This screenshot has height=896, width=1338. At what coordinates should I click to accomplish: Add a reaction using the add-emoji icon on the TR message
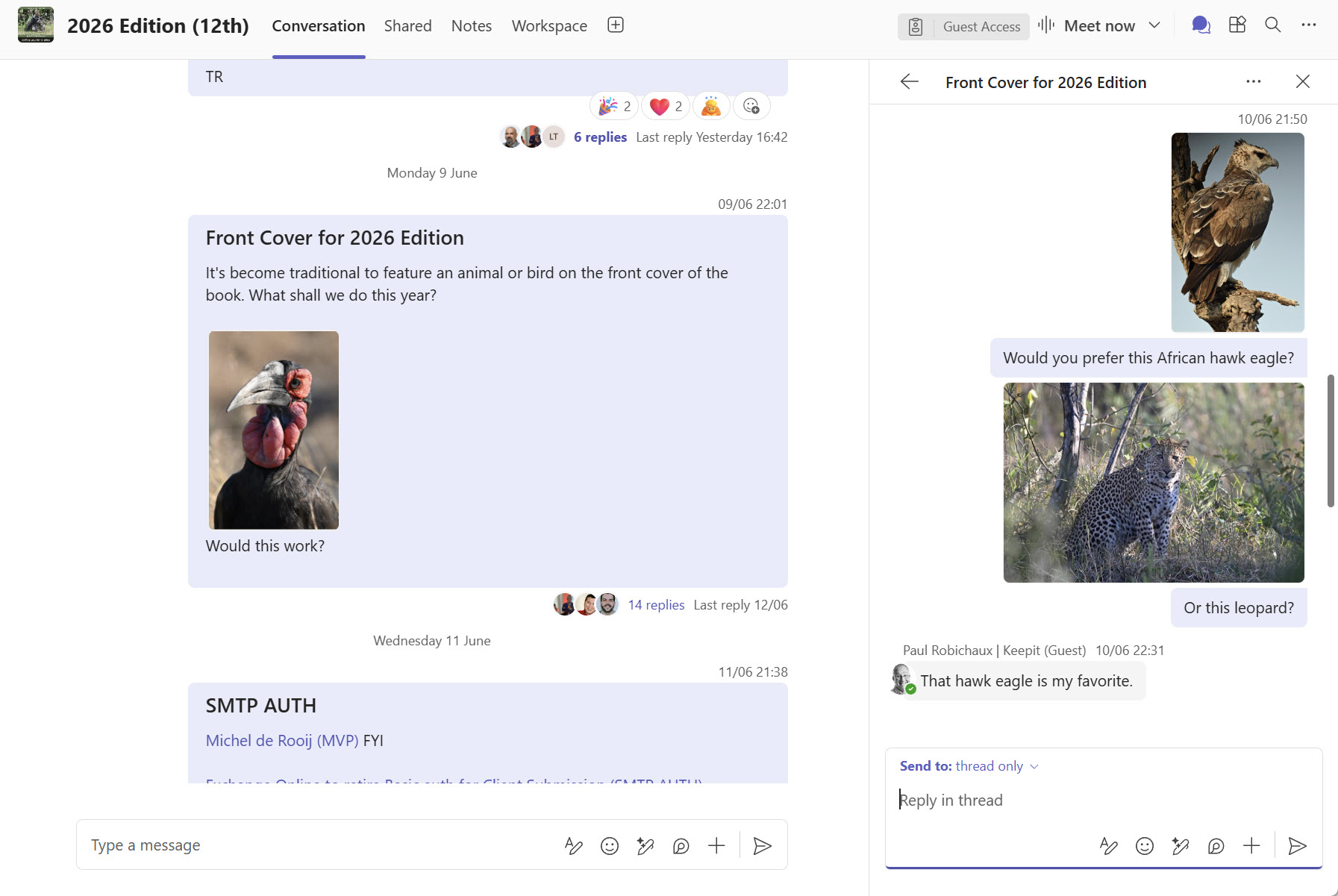click(x=751, y=105)
